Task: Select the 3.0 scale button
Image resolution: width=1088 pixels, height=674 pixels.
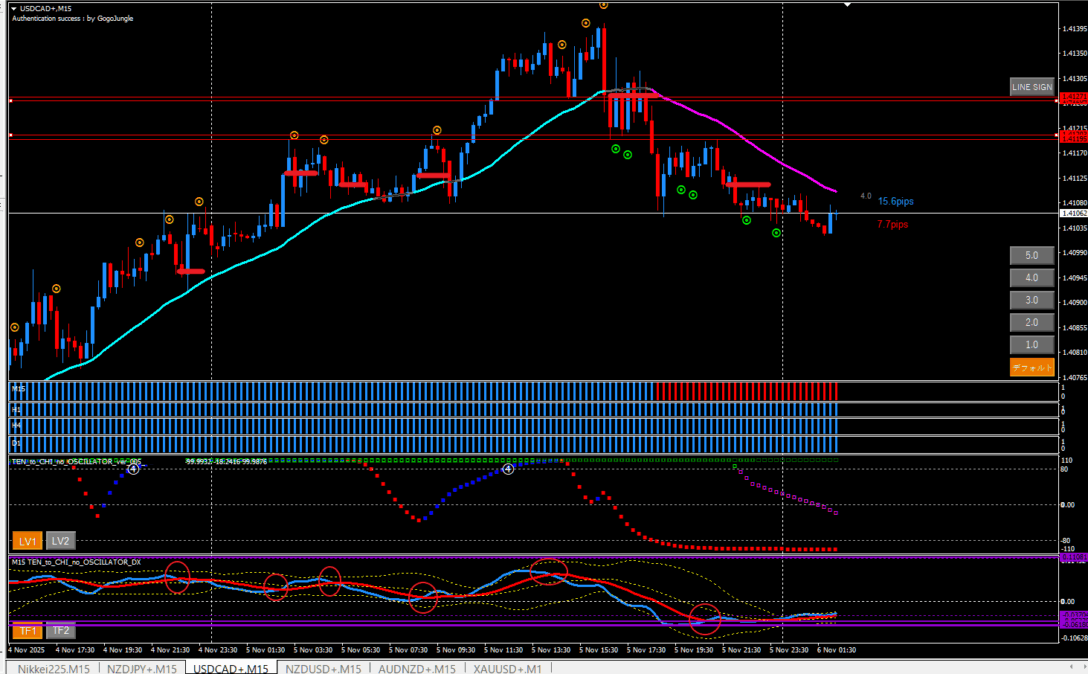Action: point(1032,300)
